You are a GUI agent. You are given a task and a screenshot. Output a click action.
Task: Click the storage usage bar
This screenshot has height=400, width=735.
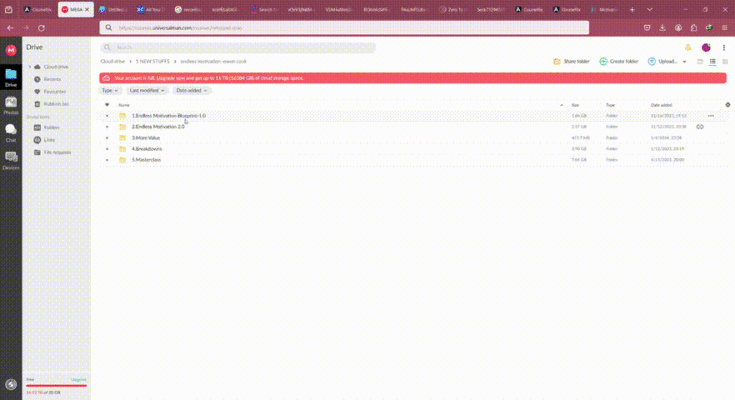(x=56, y=385)
